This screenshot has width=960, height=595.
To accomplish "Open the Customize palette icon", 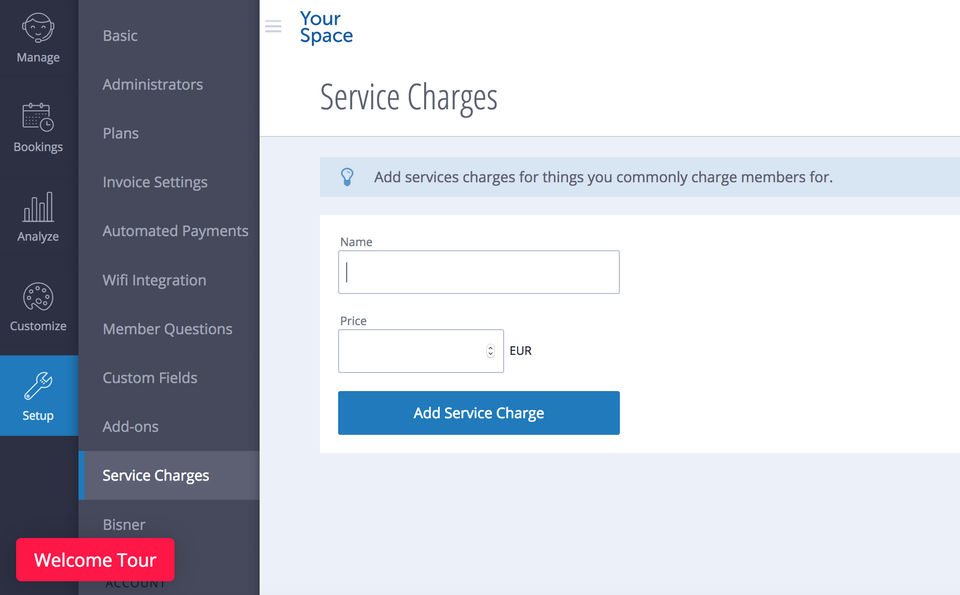I will (x=38, y=297).
